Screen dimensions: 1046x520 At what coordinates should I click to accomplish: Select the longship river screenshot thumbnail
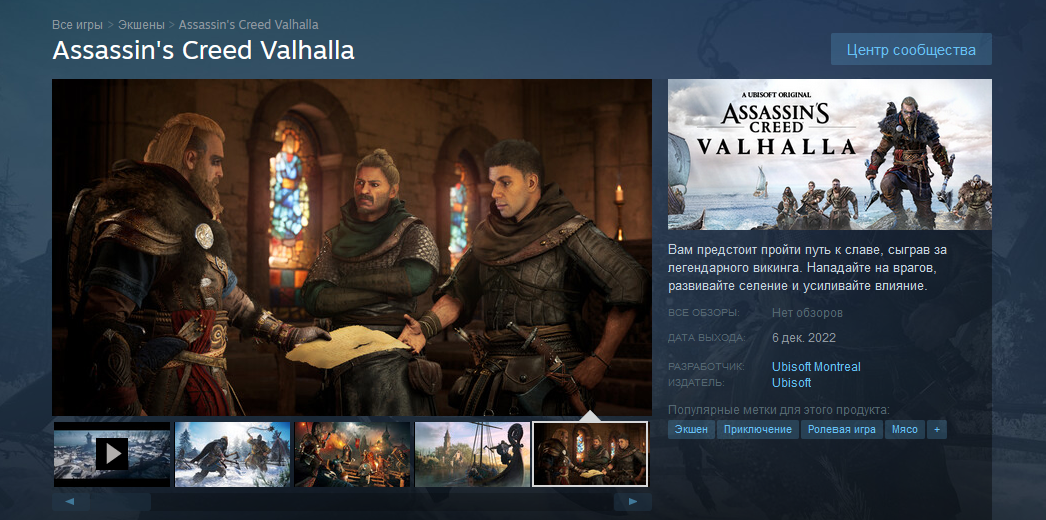472,453
